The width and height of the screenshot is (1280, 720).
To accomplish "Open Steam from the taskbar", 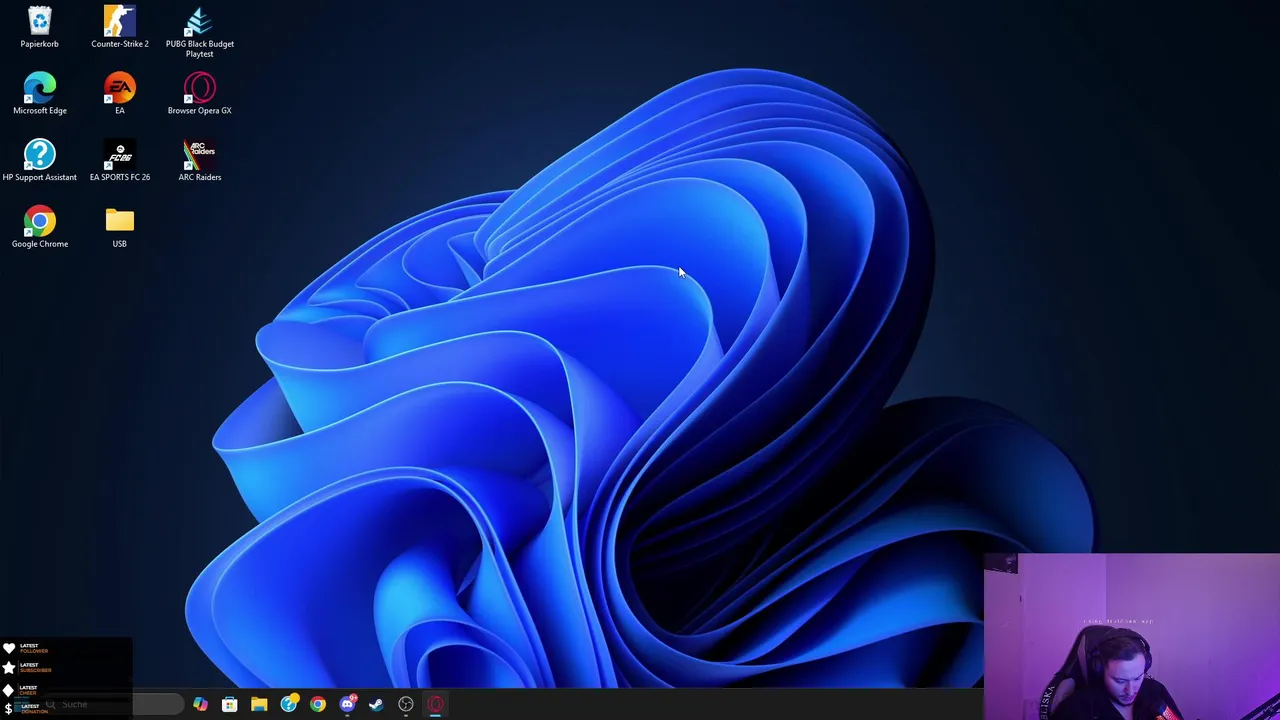I will (376, 704).
